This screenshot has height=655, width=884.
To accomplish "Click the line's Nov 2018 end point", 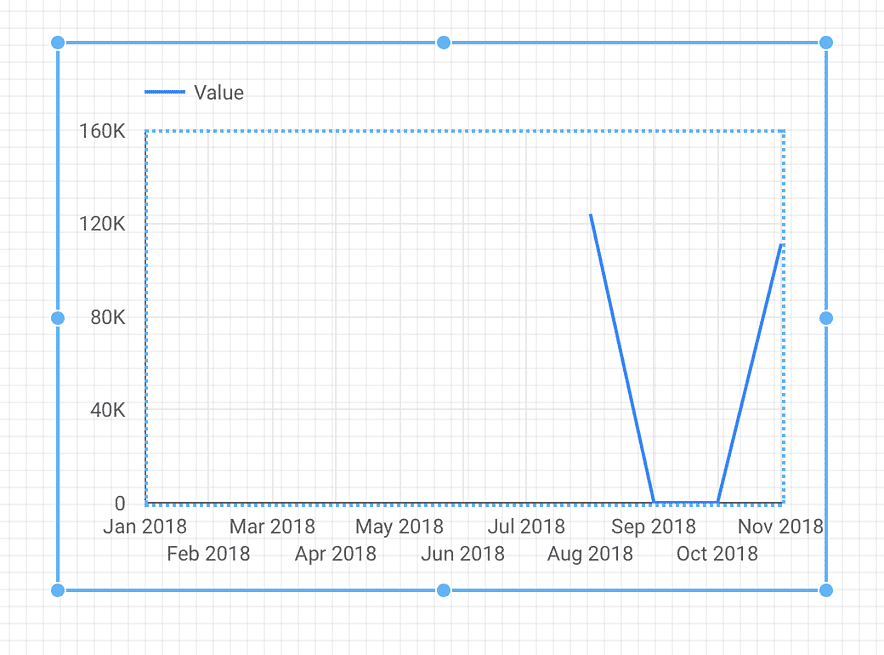I will 781,244.
